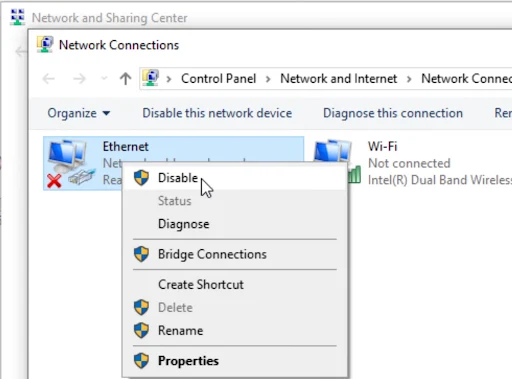Click the address bar network icon
Image resolution: width=512 pixels, height=379 pixels.
coord(151,78)
